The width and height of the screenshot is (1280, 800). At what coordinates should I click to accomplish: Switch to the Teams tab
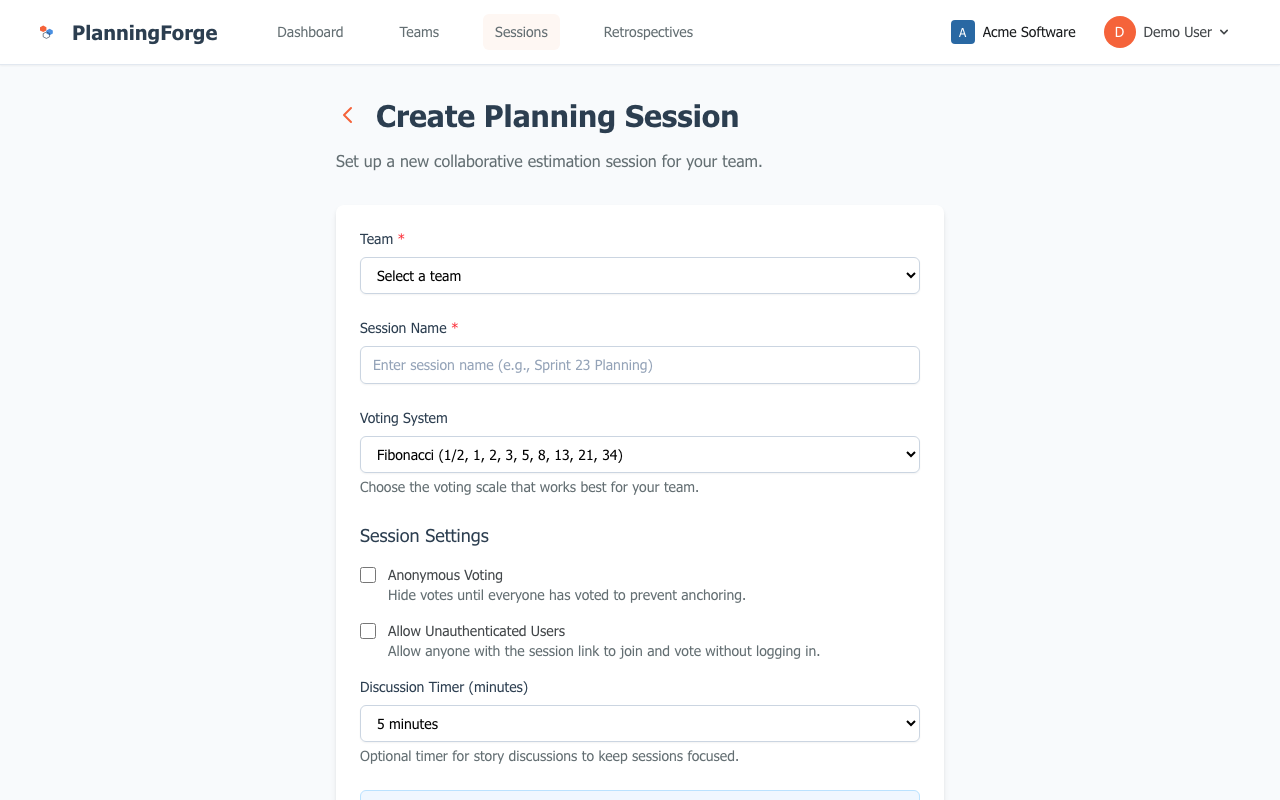coord(418,32)
